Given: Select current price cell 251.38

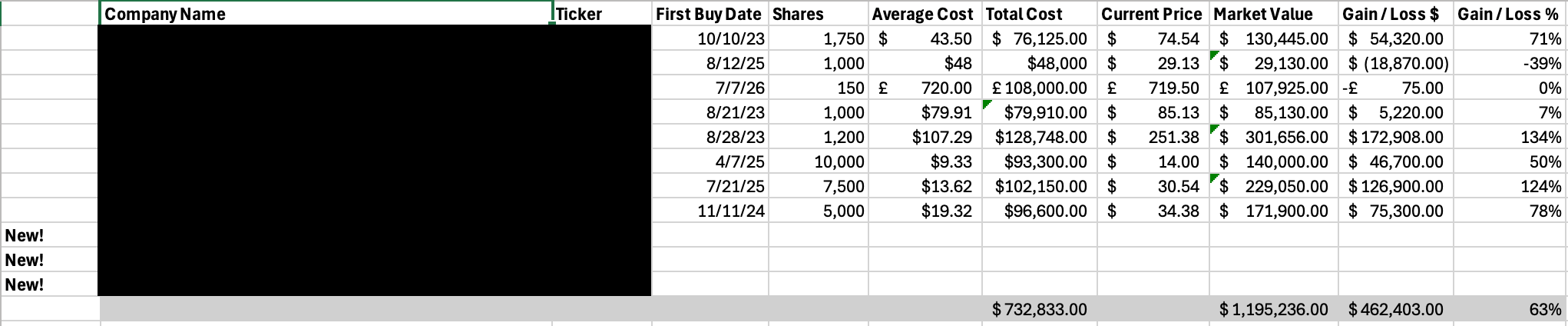Looking at the screenshot, I should click(1153, 137).
